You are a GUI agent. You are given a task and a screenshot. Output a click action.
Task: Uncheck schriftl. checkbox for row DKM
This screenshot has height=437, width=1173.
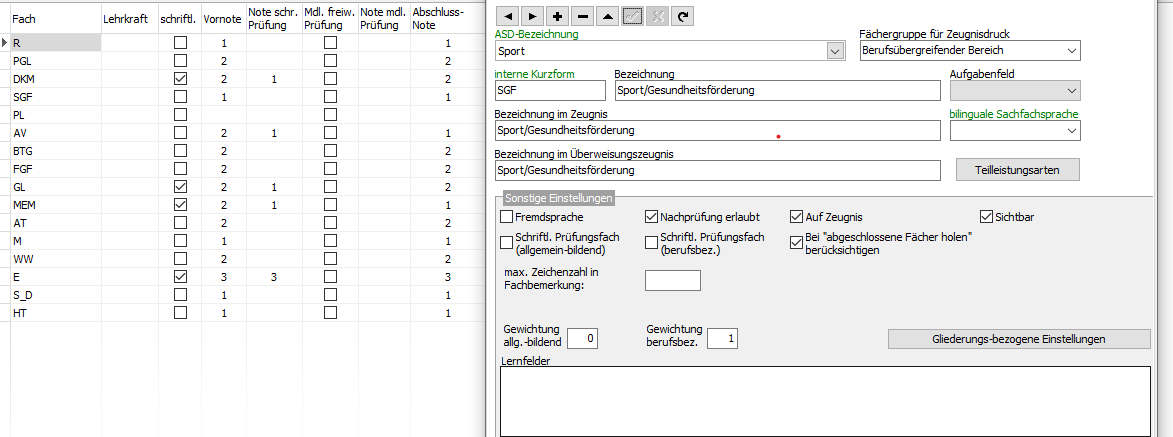tap(180, 79)
